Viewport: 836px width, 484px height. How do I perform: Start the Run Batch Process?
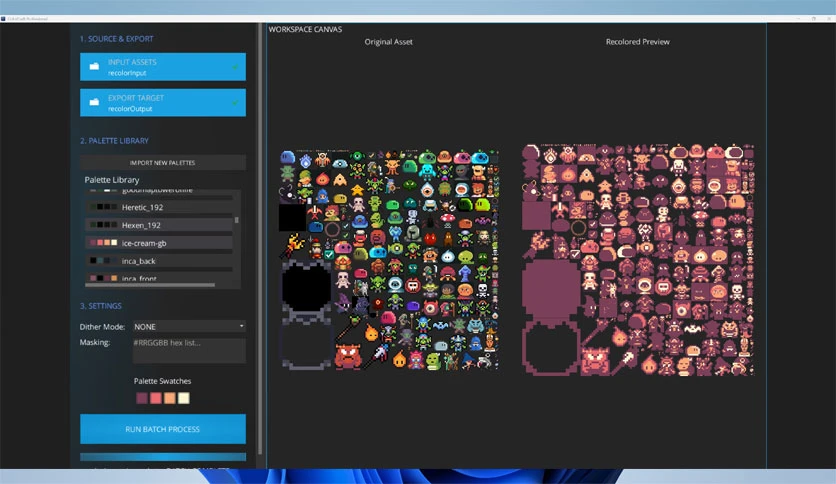pyautogui.click(x=163, y=429)
